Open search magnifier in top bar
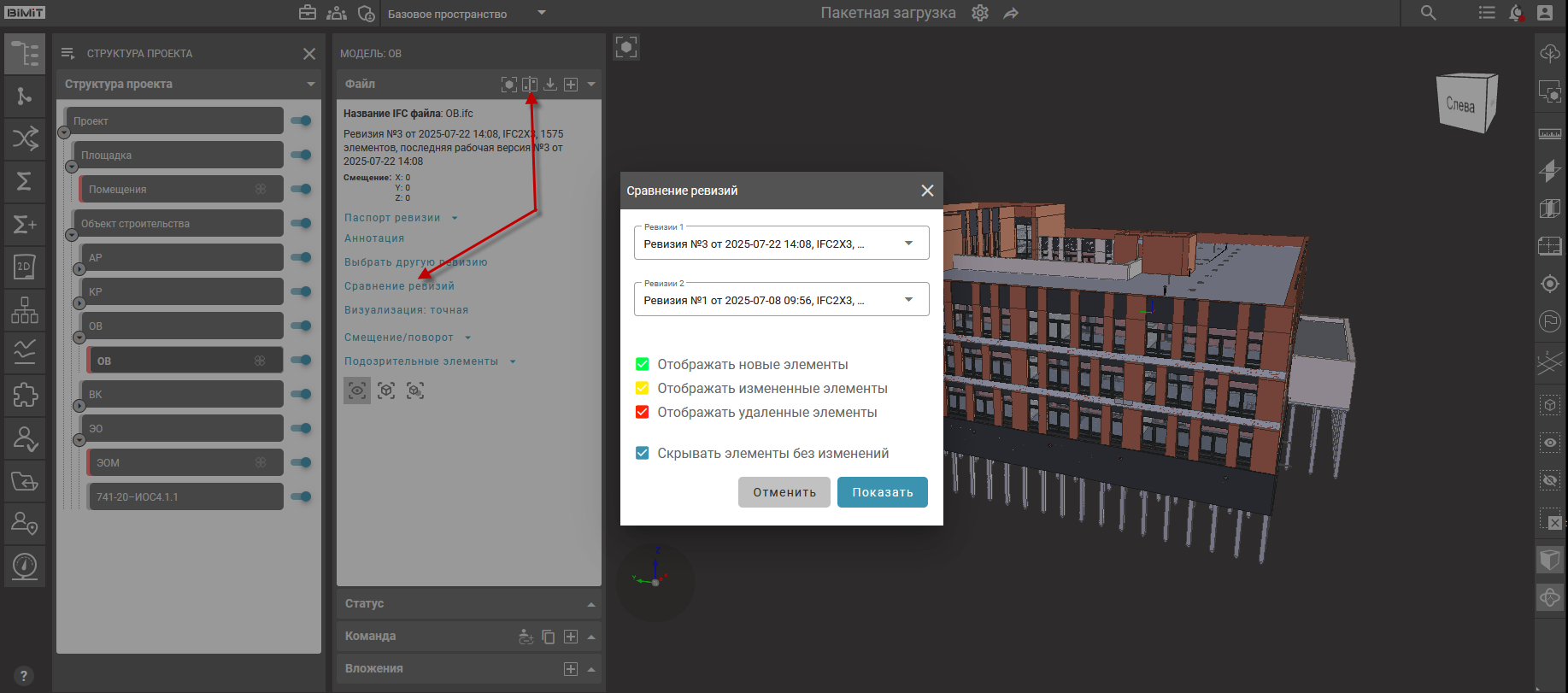1568x693 pixels. coord(1428,13)
